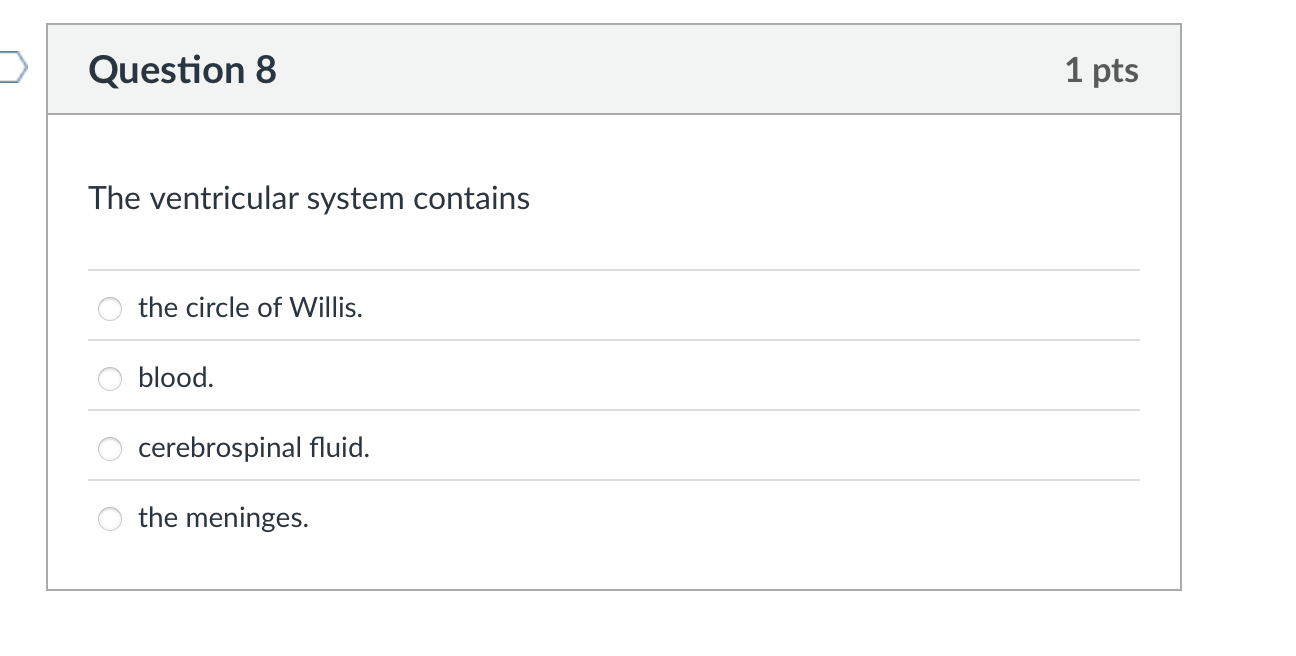Click the word 'Willis' in the first answer
1296x656 pixels.
tap(324, 308)
